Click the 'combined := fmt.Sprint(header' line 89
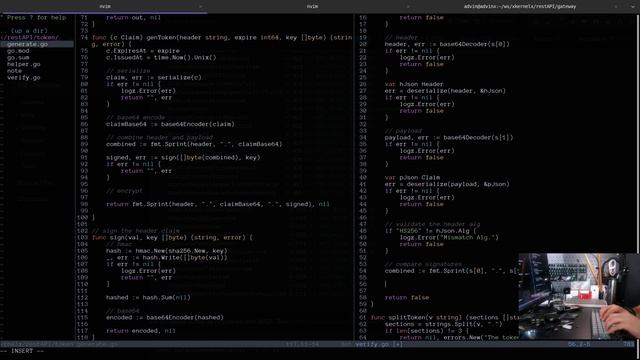The image size is (640, 360). 194,144
